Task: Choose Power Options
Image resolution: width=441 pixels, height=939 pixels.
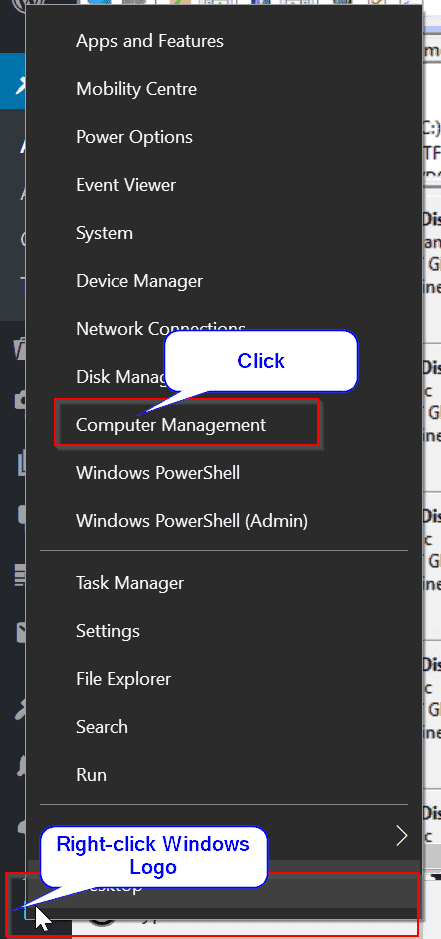Action: 134,137
